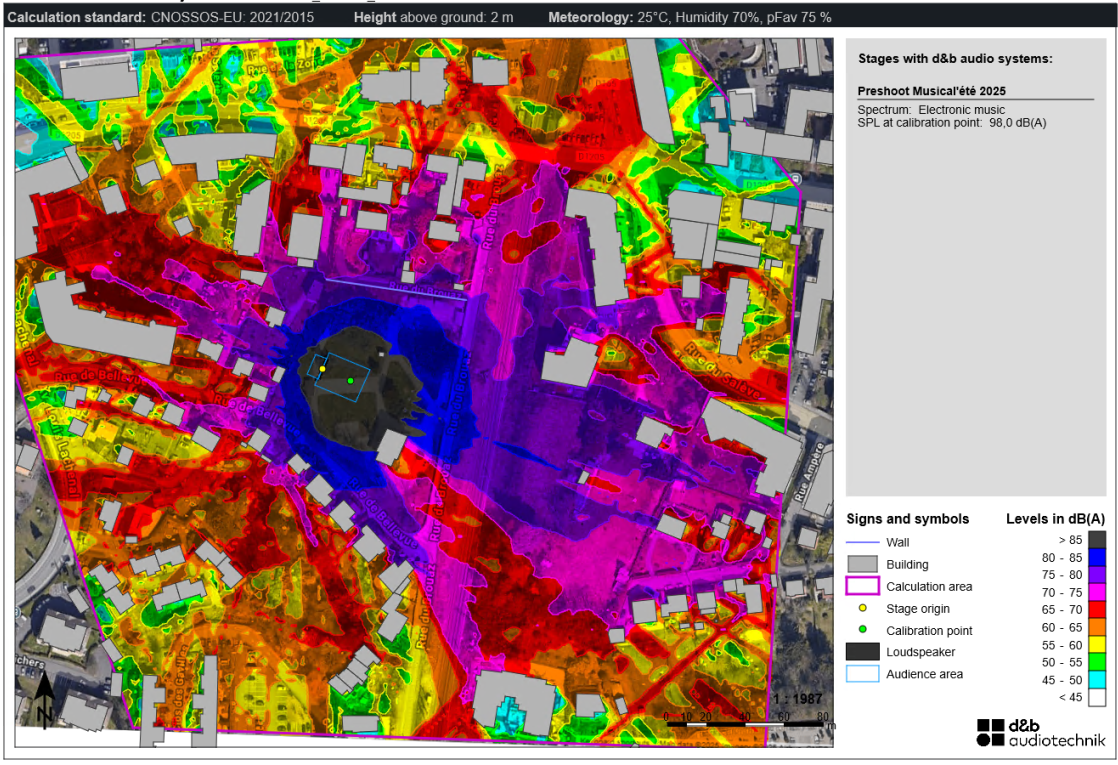Pick the 65 - 70 dB red swatch
Screen dimensions: 1118x765
pos(1097,610)
